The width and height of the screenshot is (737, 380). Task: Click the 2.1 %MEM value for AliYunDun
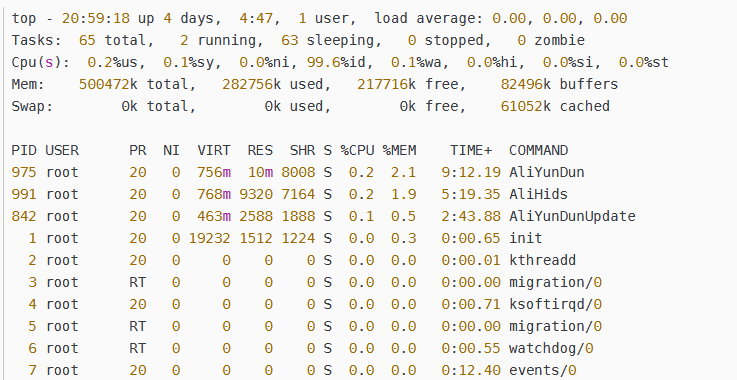[404, 173]
